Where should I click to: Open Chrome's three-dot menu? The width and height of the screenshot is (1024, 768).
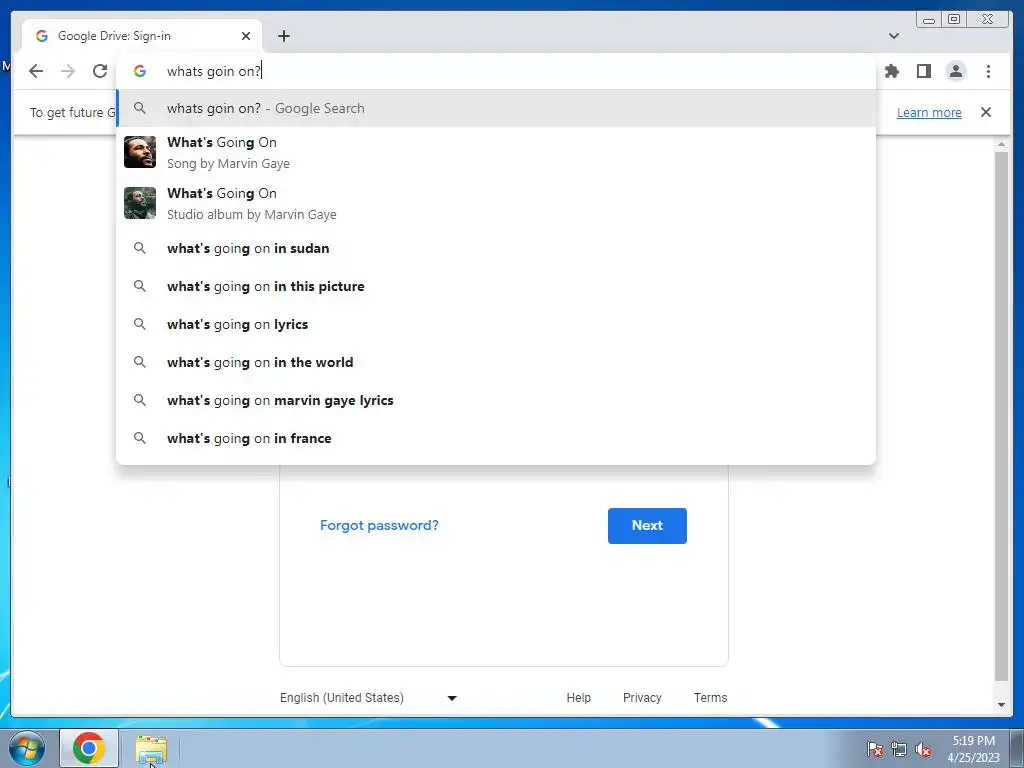pyautogui.click(x=988, y=71)
